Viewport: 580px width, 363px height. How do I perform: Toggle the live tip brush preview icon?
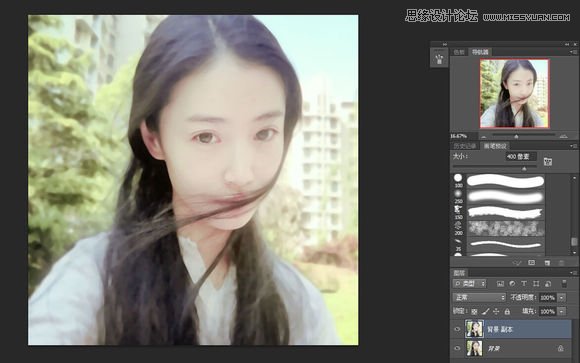pyautogui.click(x=517, y=263)
